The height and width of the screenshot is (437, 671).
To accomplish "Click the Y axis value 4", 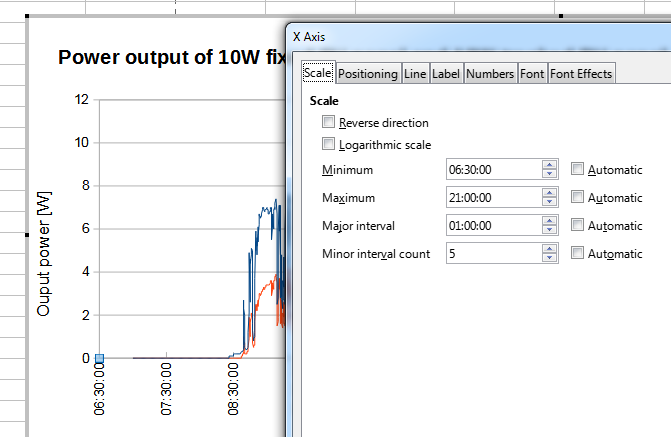I will [86, 271].
